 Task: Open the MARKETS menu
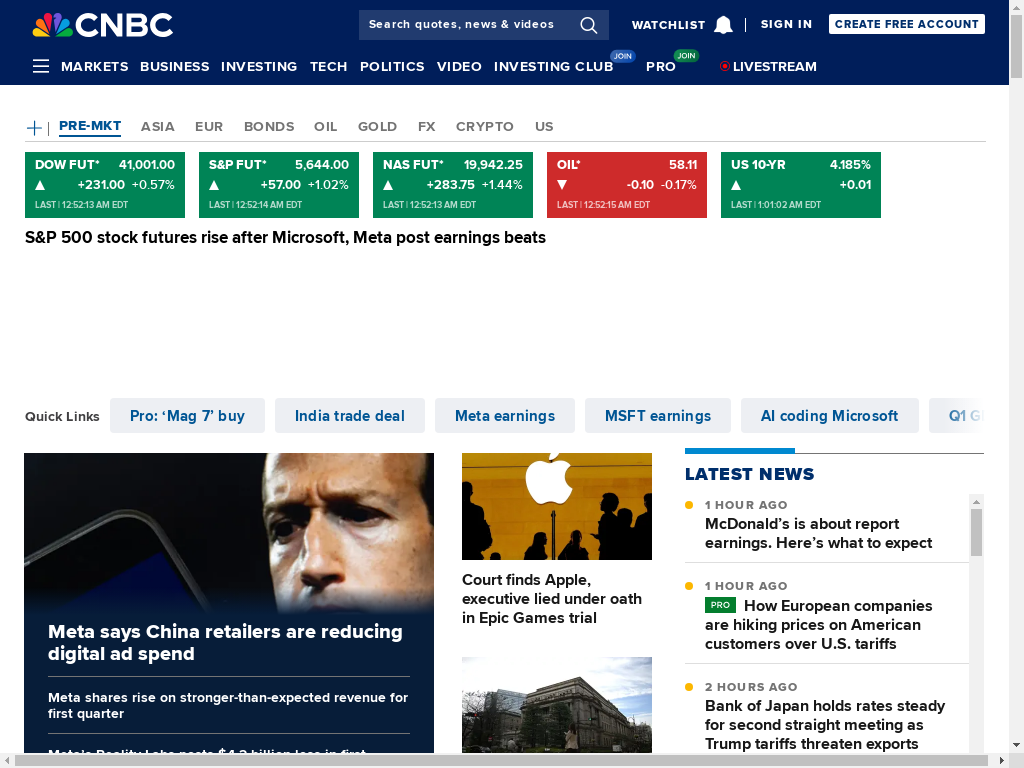click(x=95, y=67)
